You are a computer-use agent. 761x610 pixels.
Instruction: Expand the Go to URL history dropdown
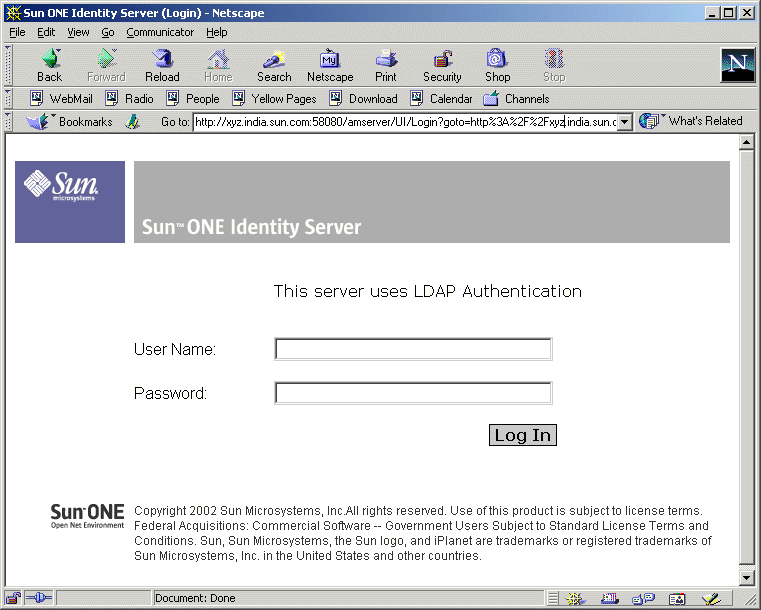(625, 122)
